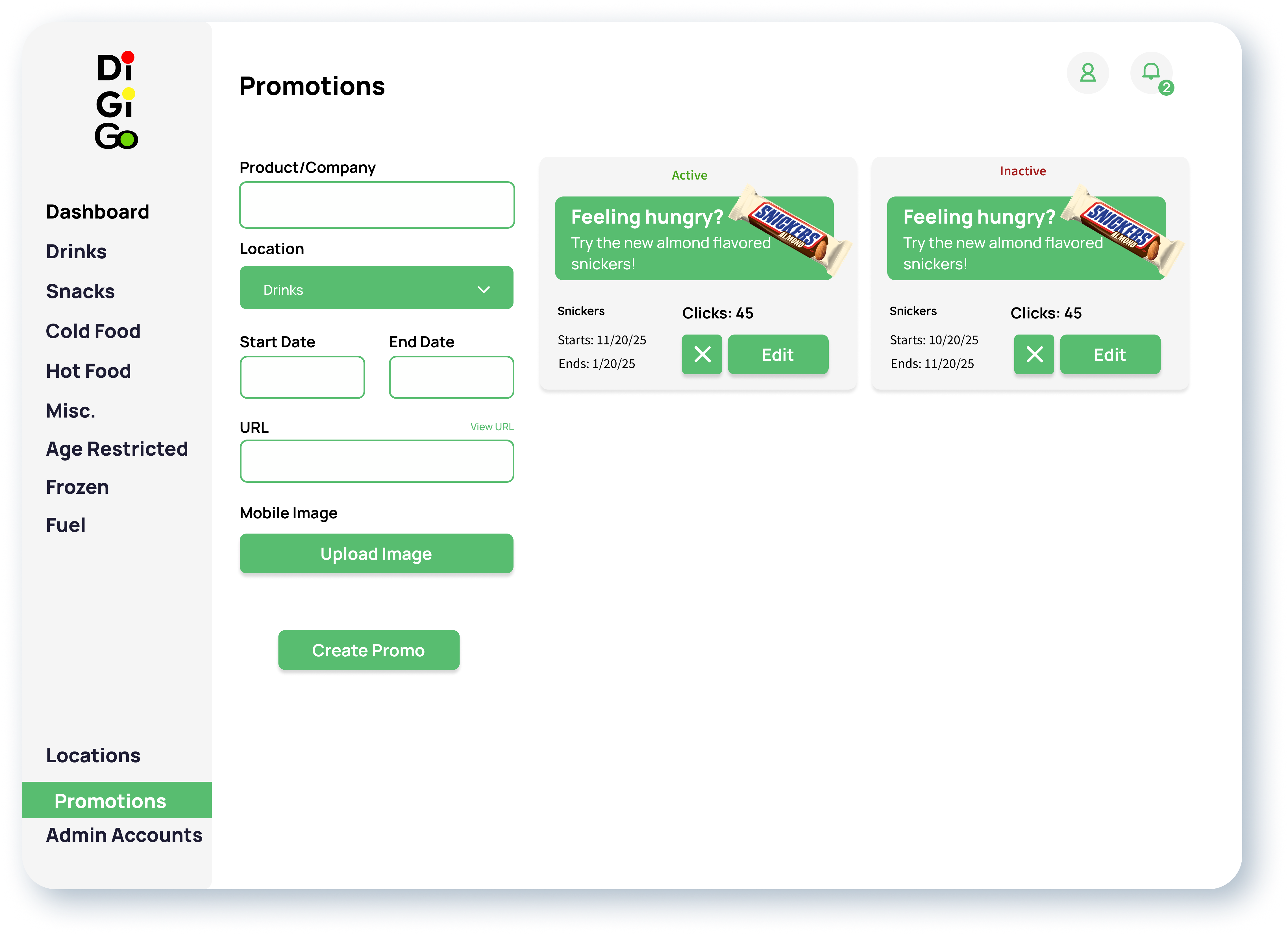This screenshot has height=935, width=1288.
Task: Click 'Snickers' name on Inactive promo card
Action: coord(913,311)
